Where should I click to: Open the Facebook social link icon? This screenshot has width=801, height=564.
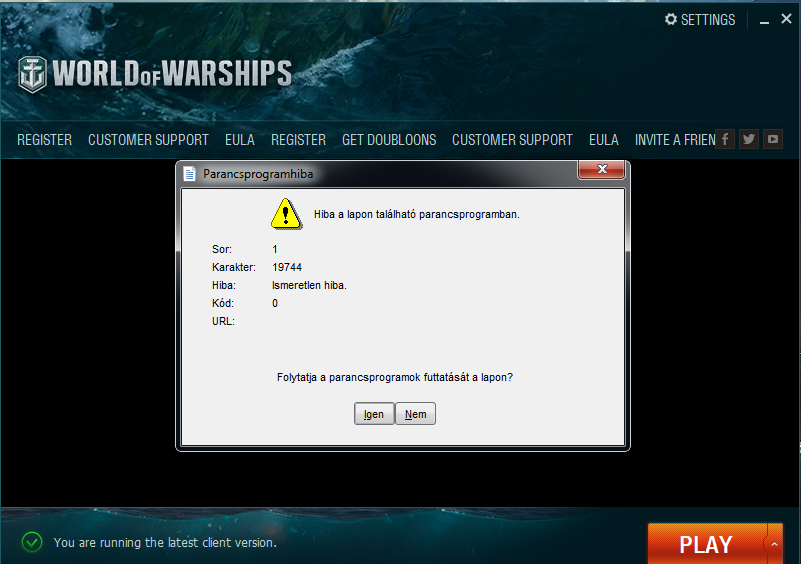[725, 139]
